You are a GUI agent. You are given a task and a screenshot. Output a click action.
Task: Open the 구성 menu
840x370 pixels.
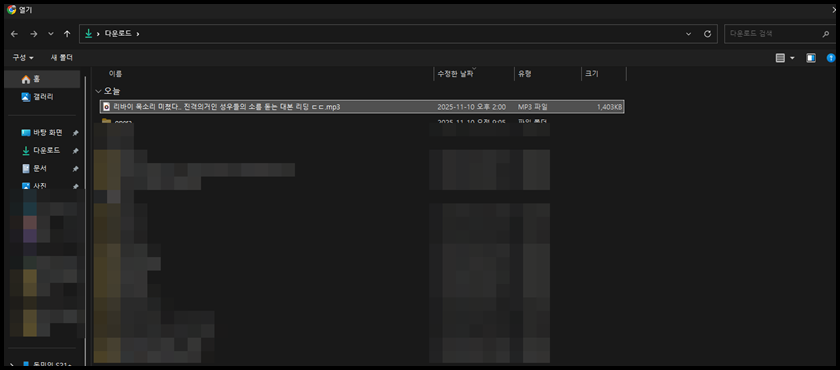pos(23,57)
